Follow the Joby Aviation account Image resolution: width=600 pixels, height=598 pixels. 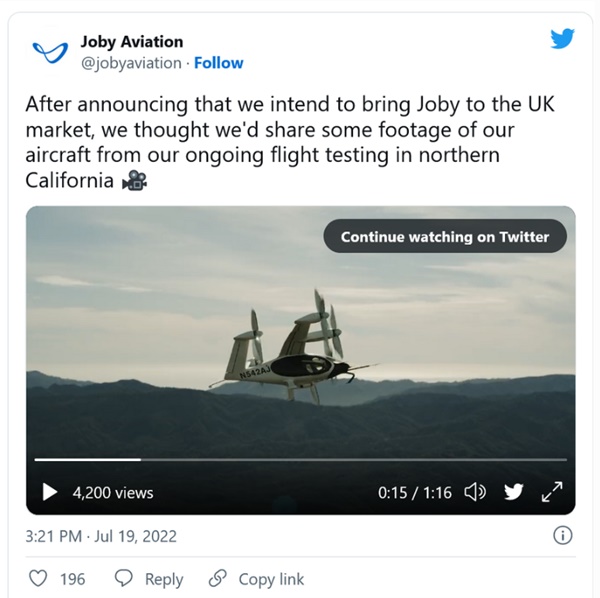[219, 62]
